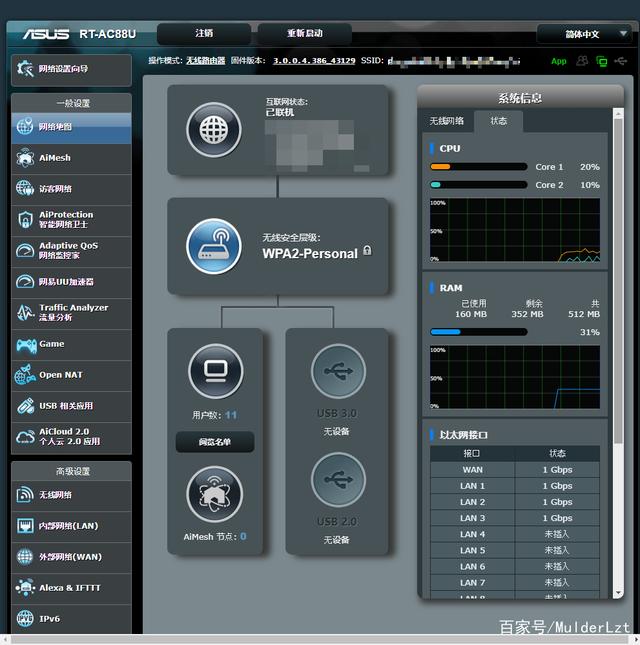
Task: Click the system info scrollbar down arrow
Action: pyautogui.click(x=618, y=593)
